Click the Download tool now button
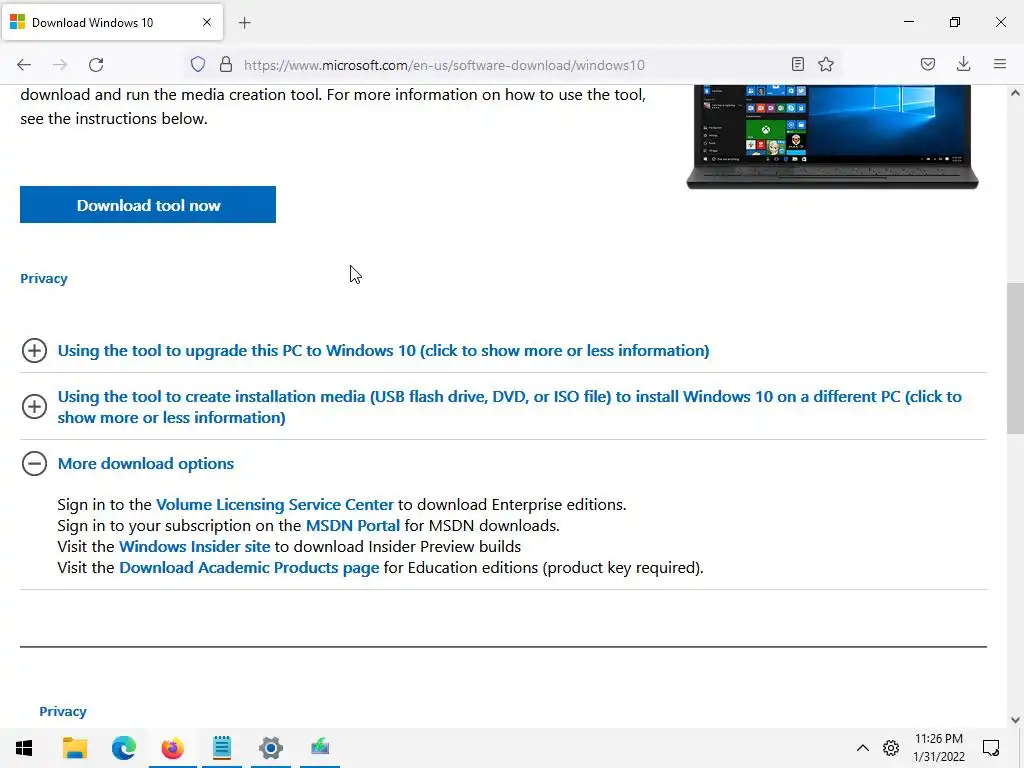Image resolution: width=1024 pixels, height=768 pixels. (148, 205)
